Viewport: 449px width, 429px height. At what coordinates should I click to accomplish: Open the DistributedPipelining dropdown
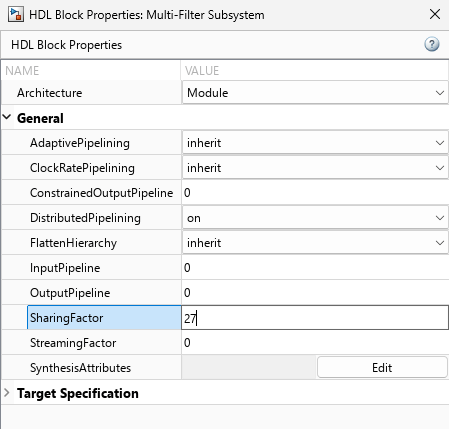315,218
